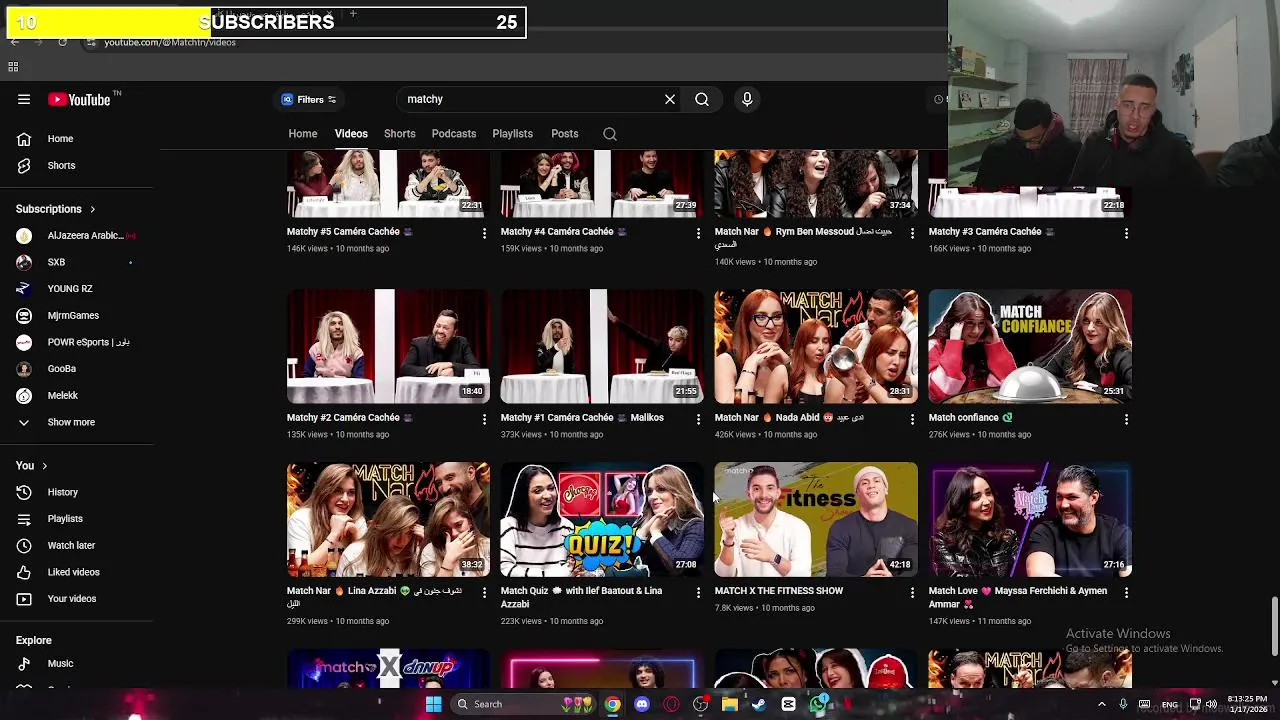Run search with magnifier button
The image size is (1280, 720).
[x=702, y=99]
